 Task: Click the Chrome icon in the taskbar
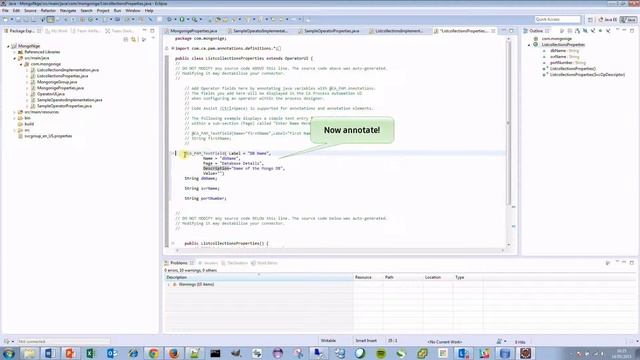point(153,353)
